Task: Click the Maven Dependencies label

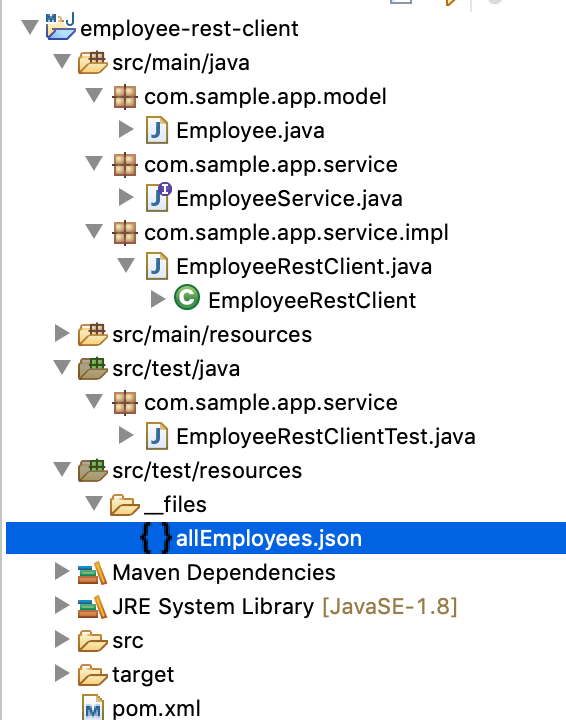Action: [224, 573]
